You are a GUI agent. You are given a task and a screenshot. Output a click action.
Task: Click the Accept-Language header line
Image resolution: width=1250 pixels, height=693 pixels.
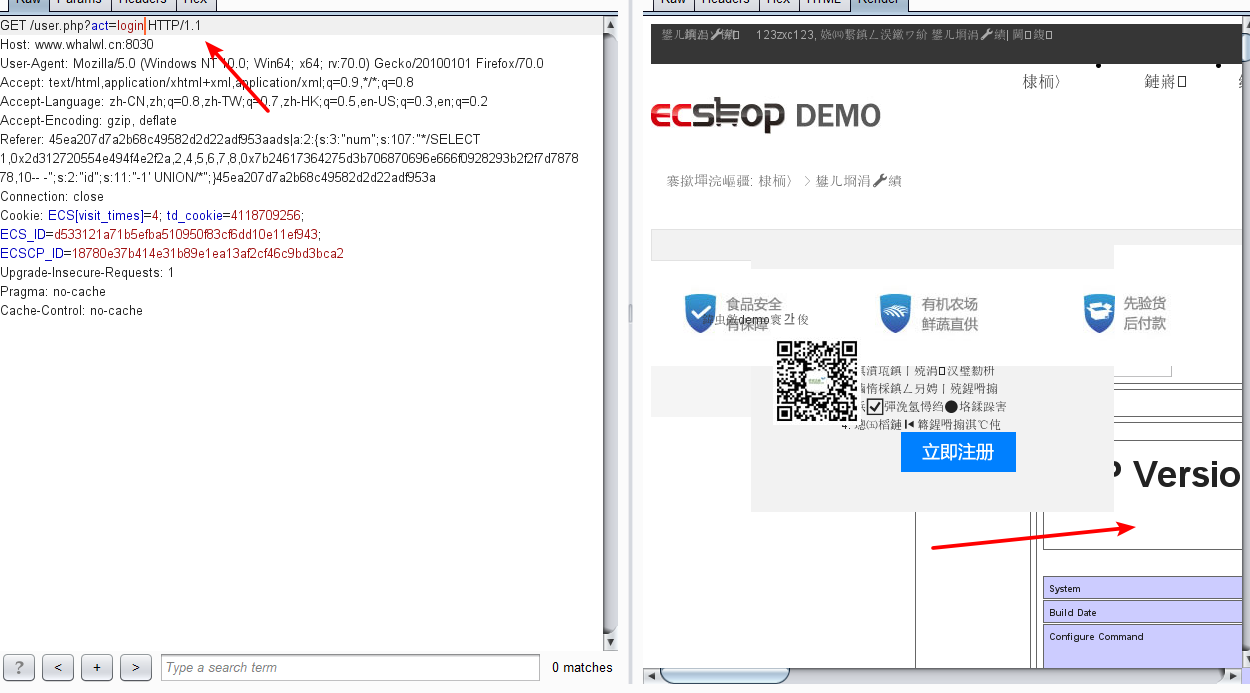[244, 101]
